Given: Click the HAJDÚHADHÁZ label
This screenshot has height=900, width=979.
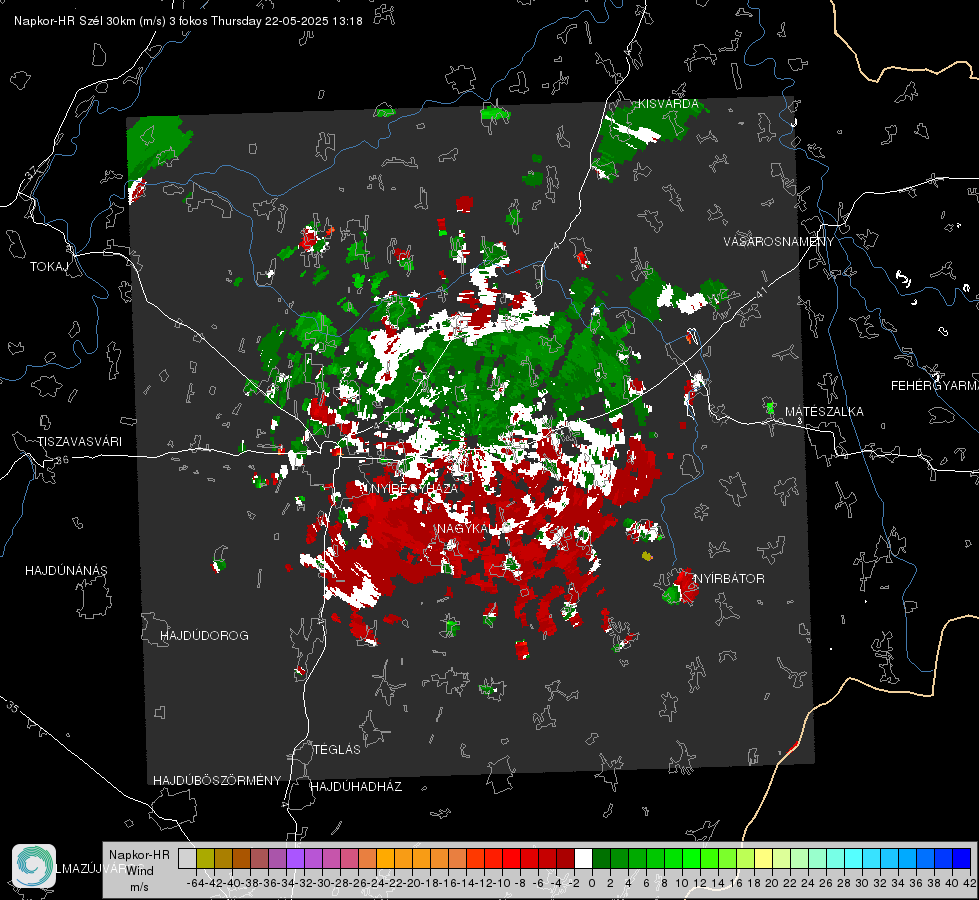Looking at the screenshot, I should click(356, 786).
